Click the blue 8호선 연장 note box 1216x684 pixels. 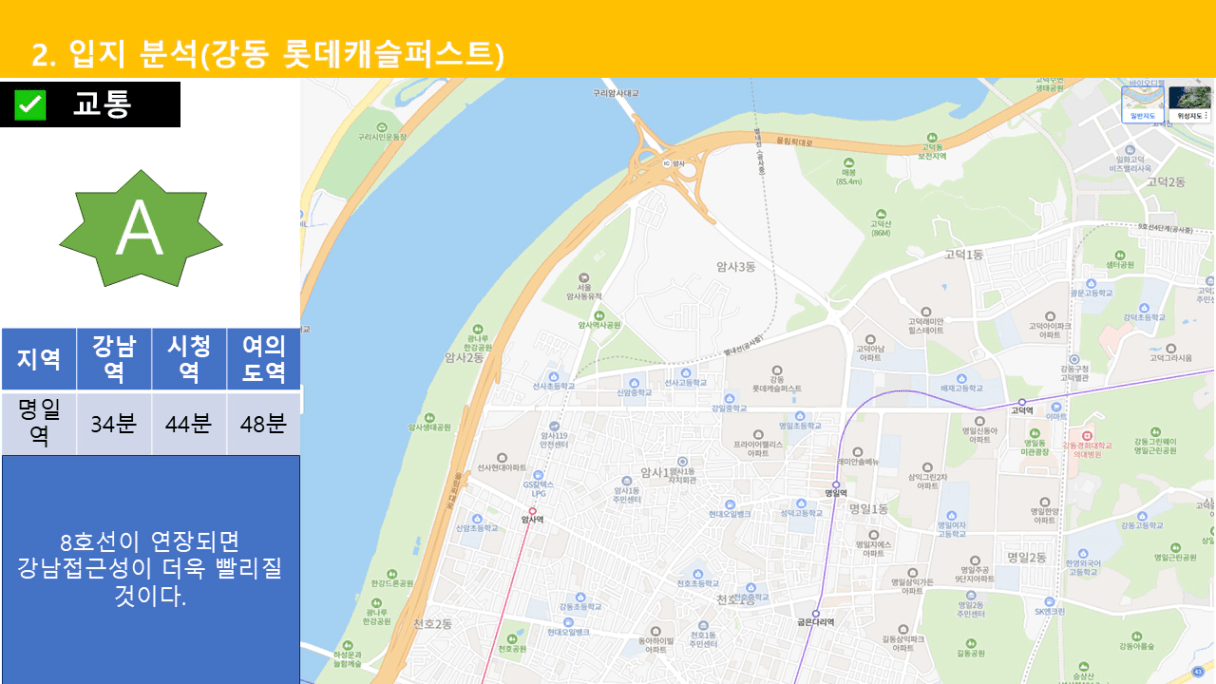[x=151, y=569]
